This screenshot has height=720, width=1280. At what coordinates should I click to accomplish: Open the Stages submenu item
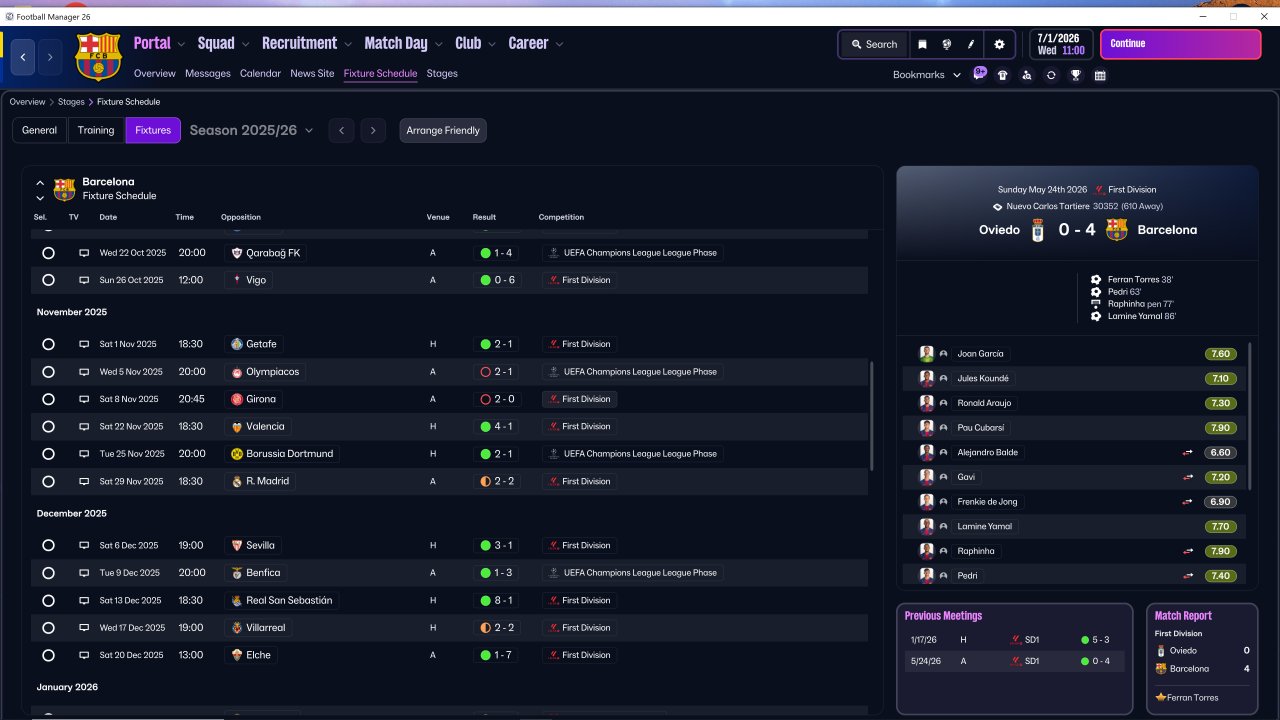(442, 74)
